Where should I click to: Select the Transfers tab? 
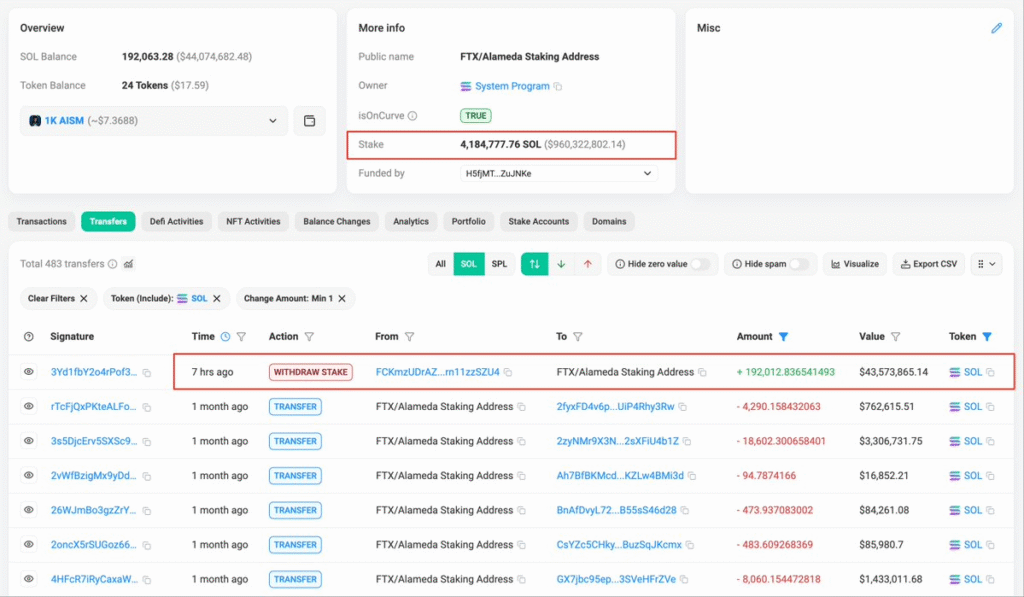108,221
